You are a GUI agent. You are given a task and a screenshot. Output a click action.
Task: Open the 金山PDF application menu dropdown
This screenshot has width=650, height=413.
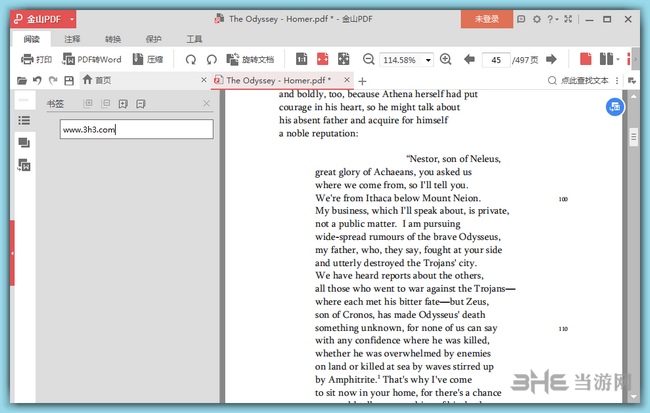(x=72, y=19)
